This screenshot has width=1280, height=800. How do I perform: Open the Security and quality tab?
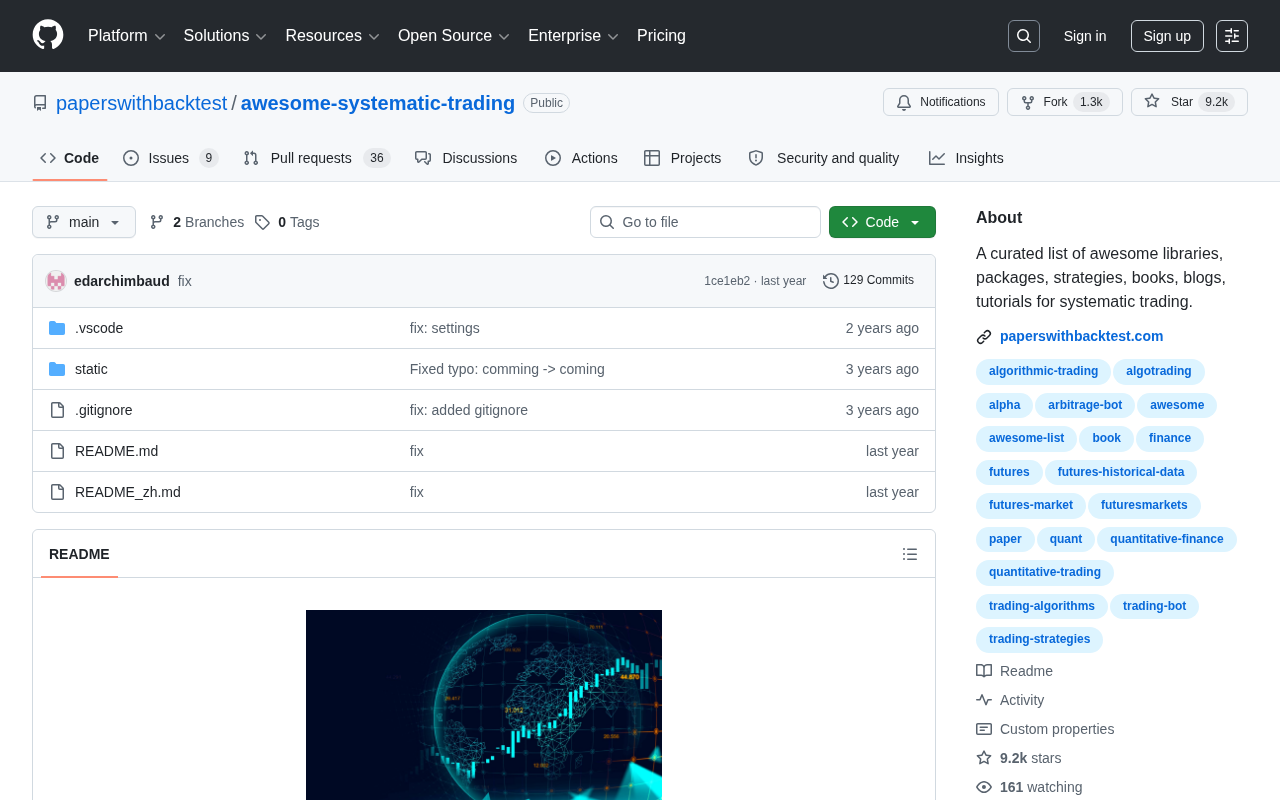(824, 158)
